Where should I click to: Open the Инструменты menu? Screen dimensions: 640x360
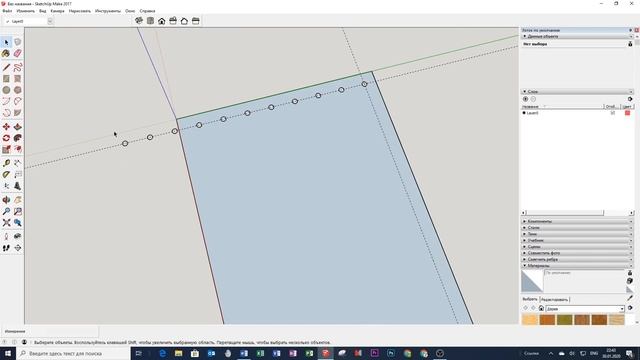(x=108, y=11)
